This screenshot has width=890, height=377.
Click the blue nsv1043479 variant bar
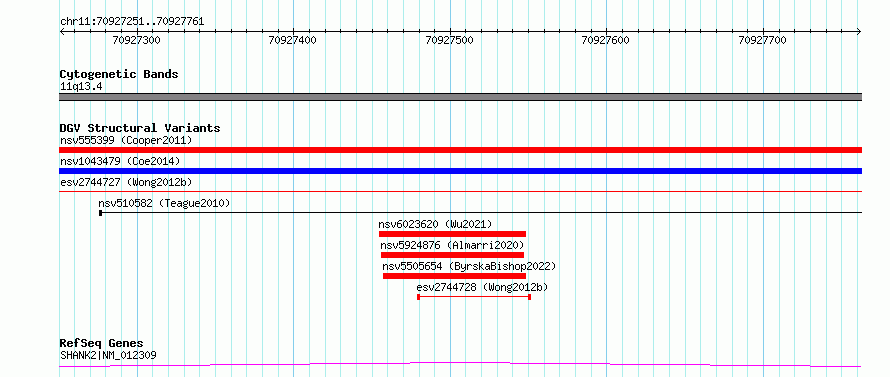click(x=460, y=171)
